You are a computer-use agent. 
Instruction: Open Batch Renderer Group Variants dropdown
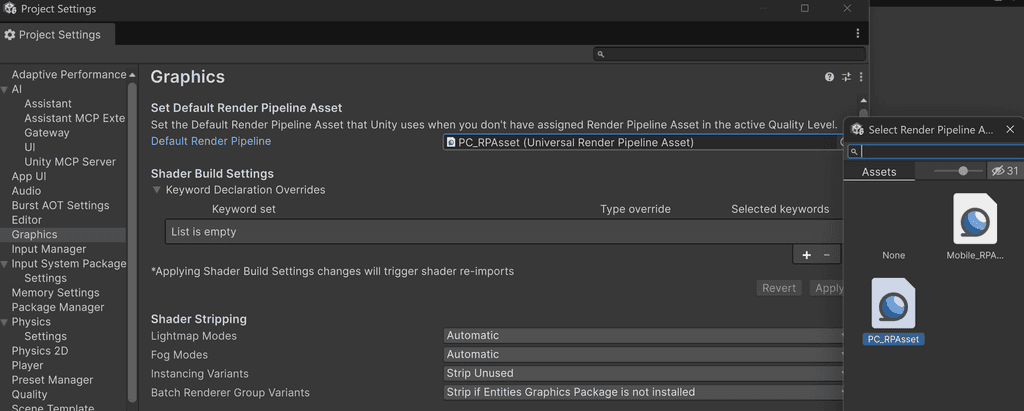click(x=643, y=393)
